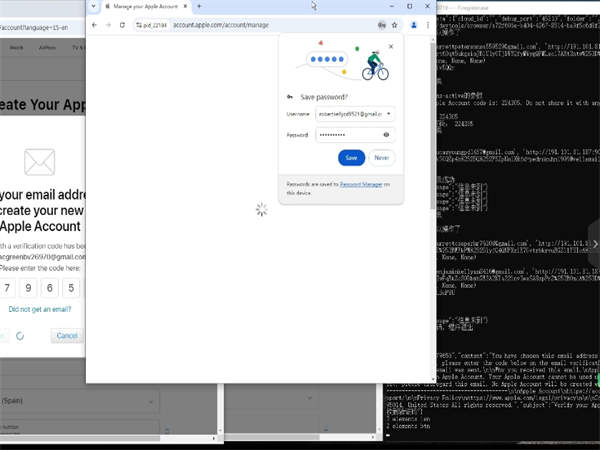Click the Did not get an email link
Viewport: 600px width, 450px height.
coord(39,309)
